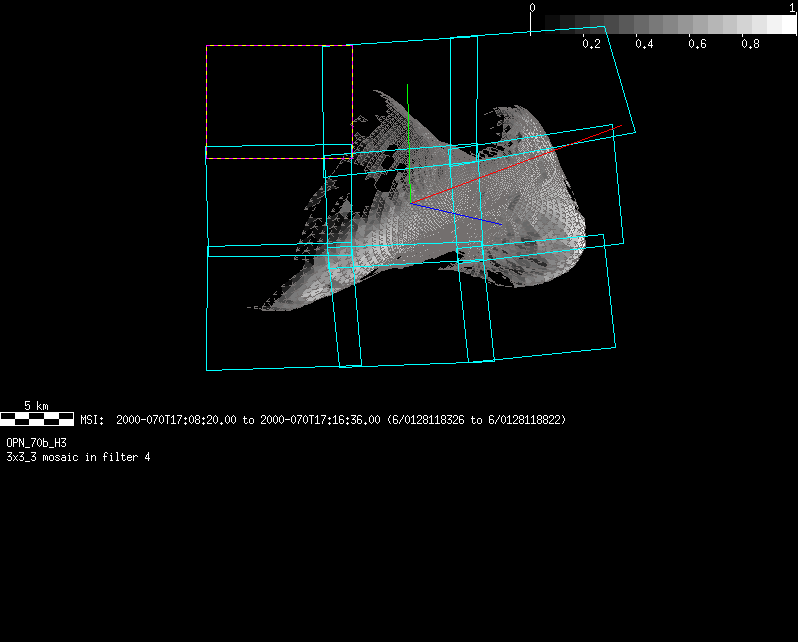
Task: Click the asteroid model's lower-left tip
Action: pyautogui.click(x=252, y=306)
